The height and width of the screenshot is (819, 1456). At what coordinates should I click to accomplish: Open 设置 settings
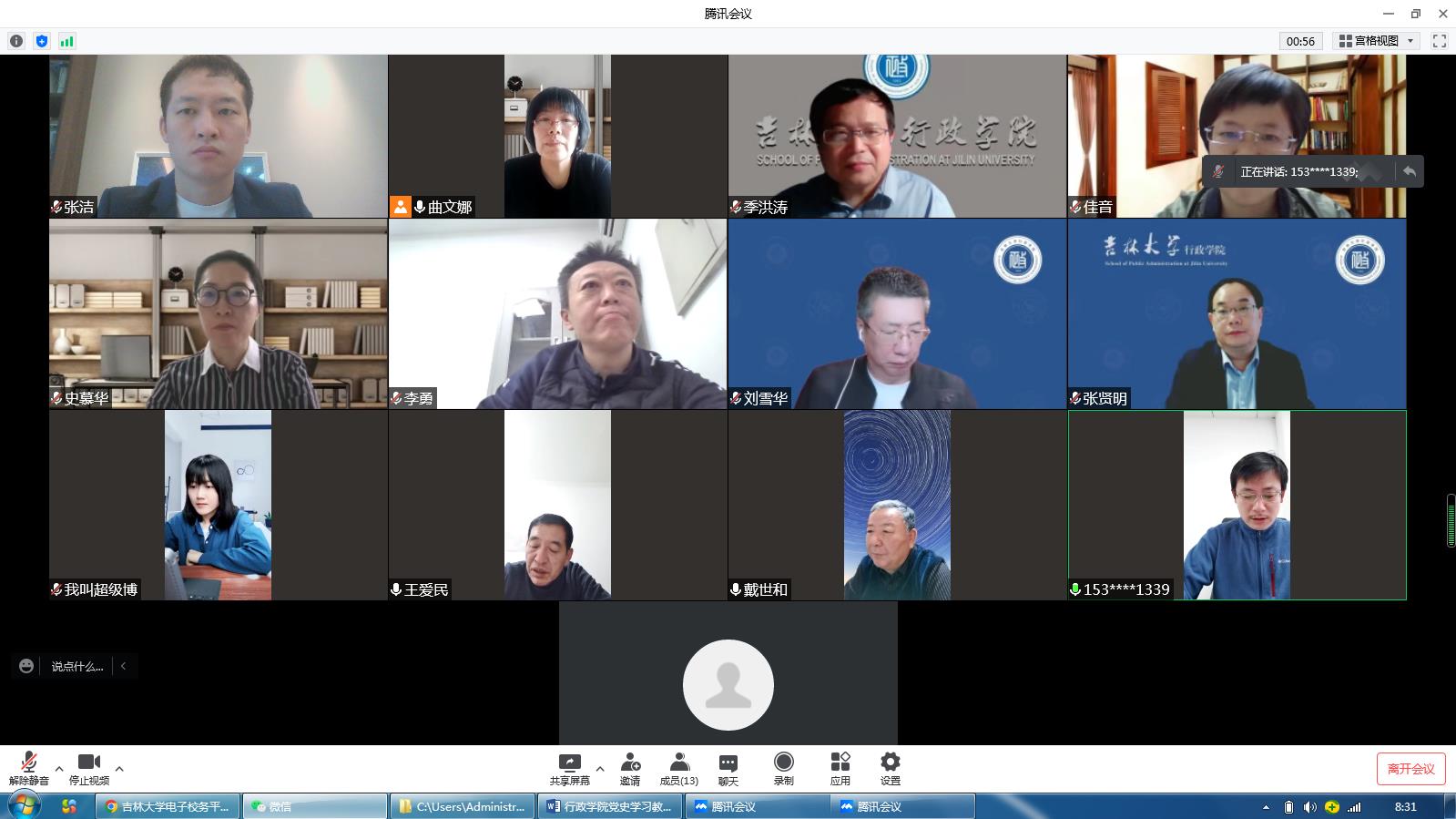tap(890, 768)
